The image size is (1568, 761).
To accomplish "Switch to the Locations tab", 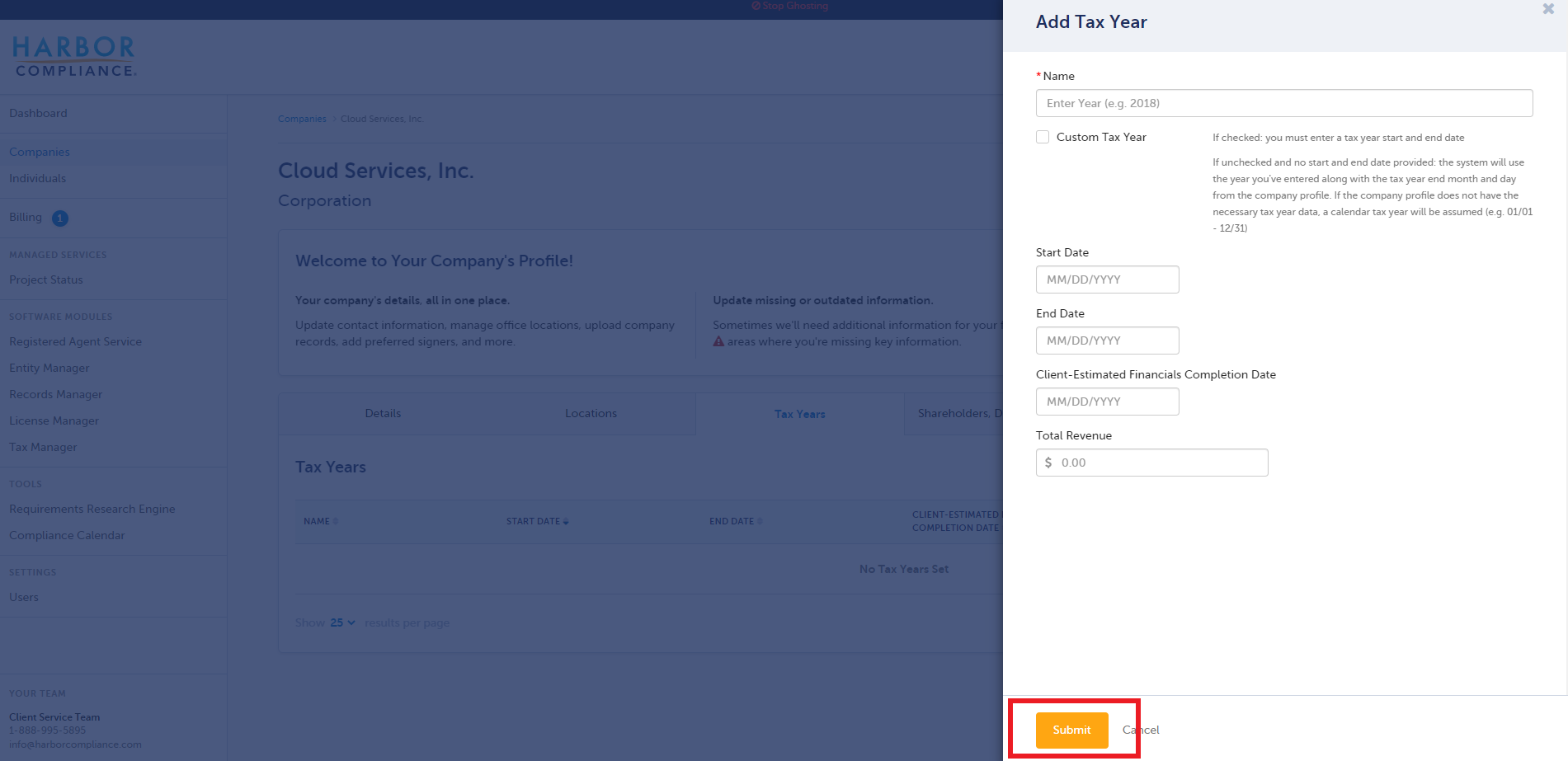I will coord(591,414).
